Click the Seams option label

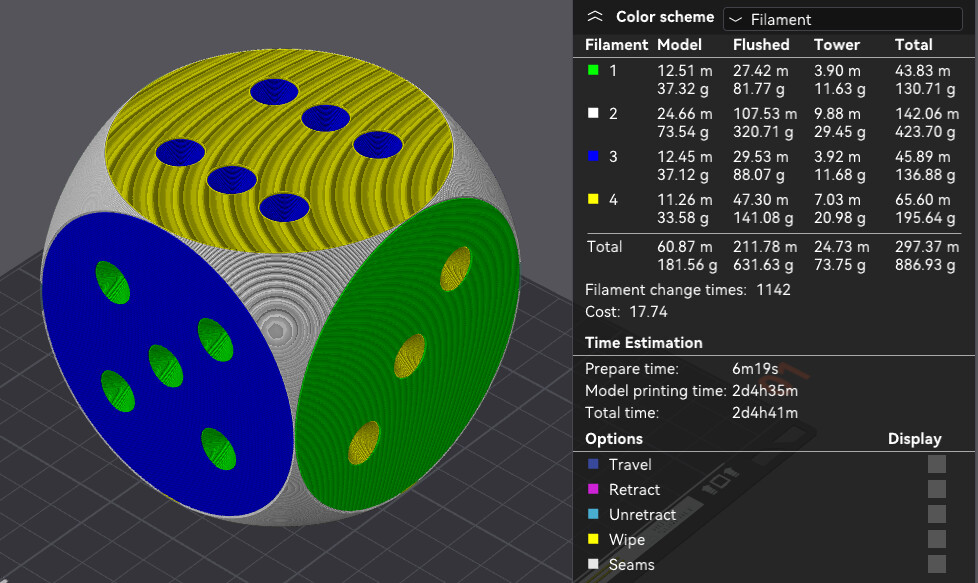click(631, 564)
